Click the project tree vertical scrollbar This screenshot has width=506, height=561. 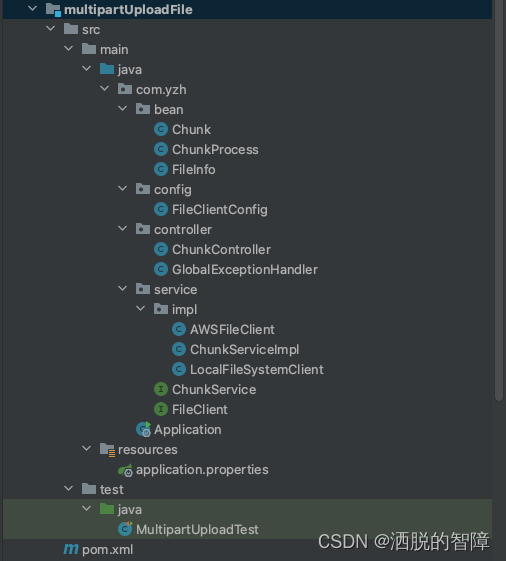(499, 200)
